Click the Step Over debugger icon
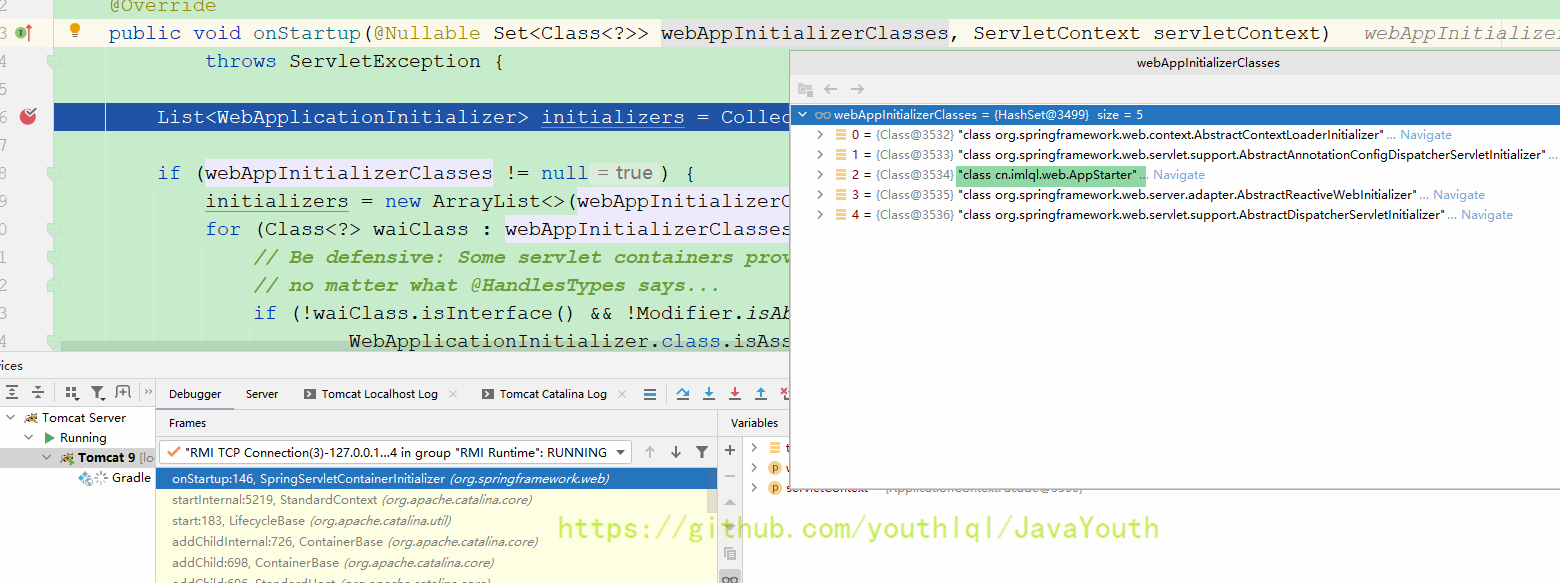This screenshot has width=1560, height=583. click(683, 394)
